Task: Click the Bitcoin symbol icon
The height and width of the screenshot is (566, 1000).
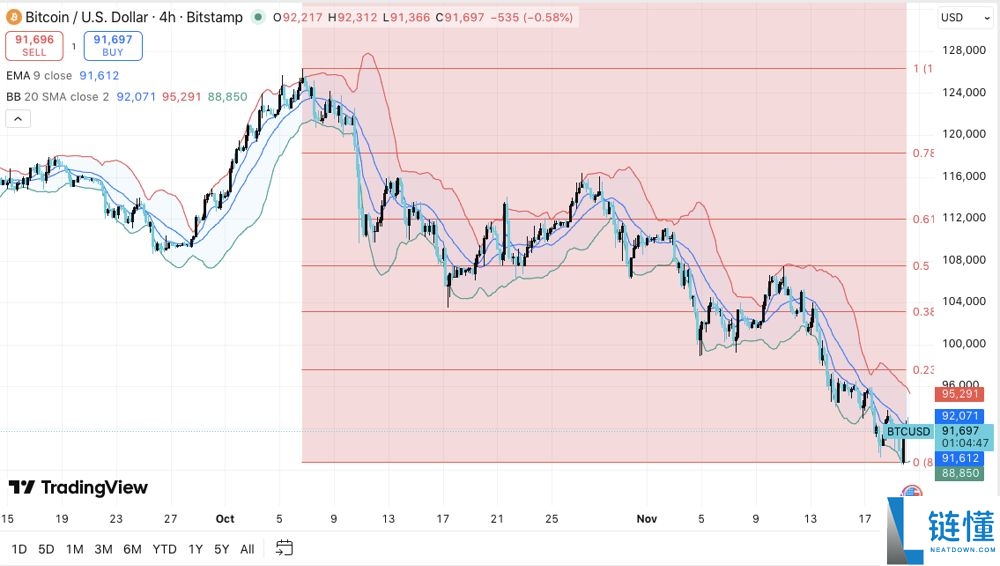Action: click(13, 17)
